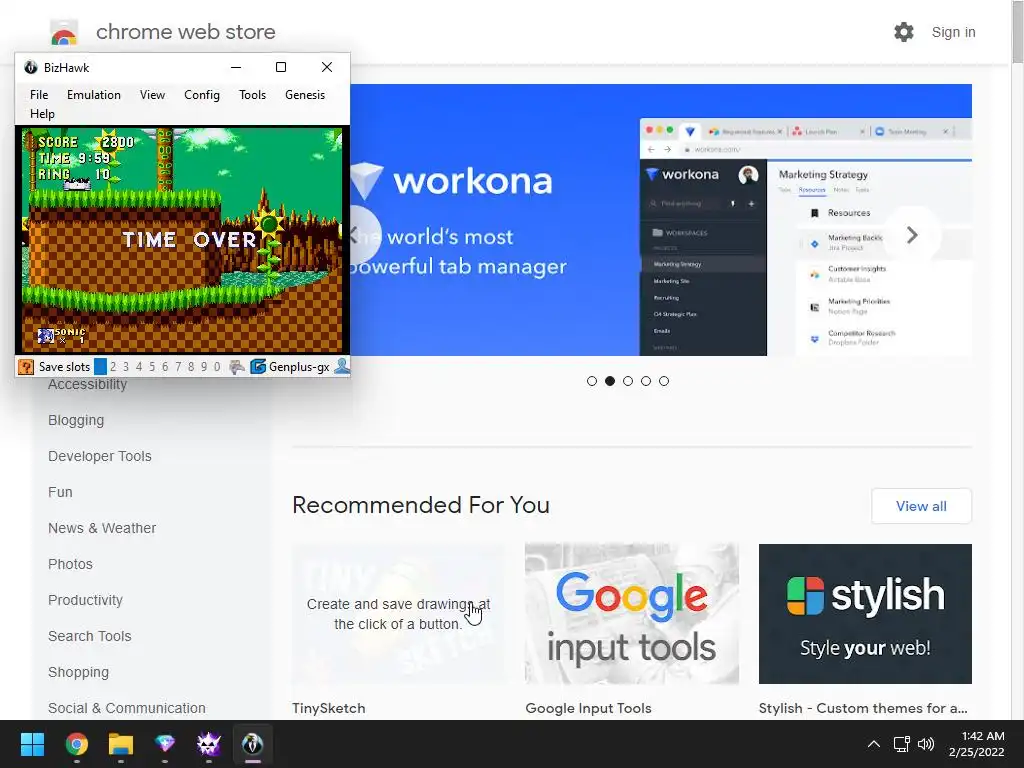Click the question-block icon in BizHawk status bar

click(26, 367)
